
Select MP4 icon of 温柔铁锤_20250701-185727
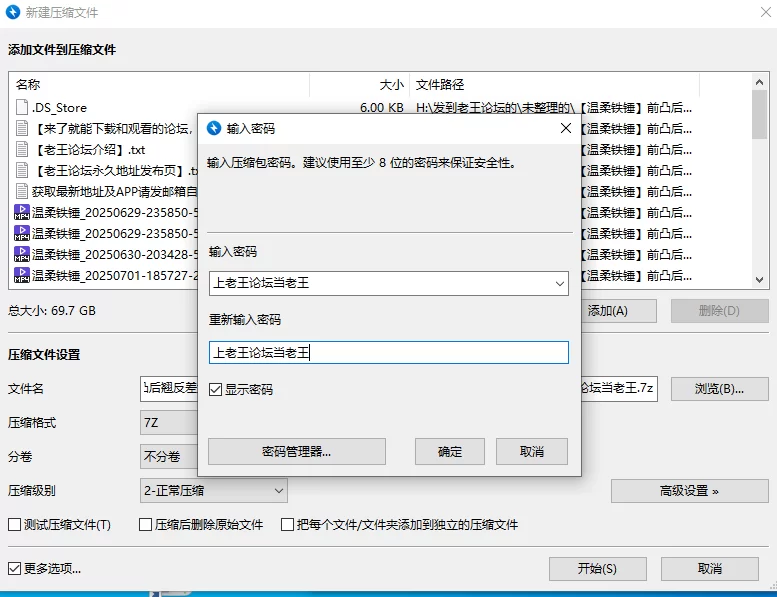click(22, 275)
